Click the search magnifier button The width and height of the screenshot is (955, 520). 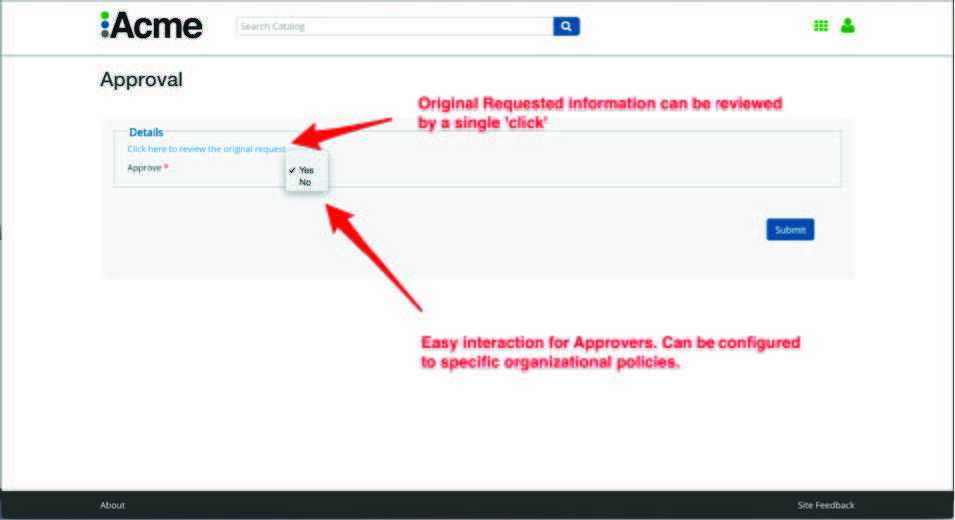click(x=566, y=26)
